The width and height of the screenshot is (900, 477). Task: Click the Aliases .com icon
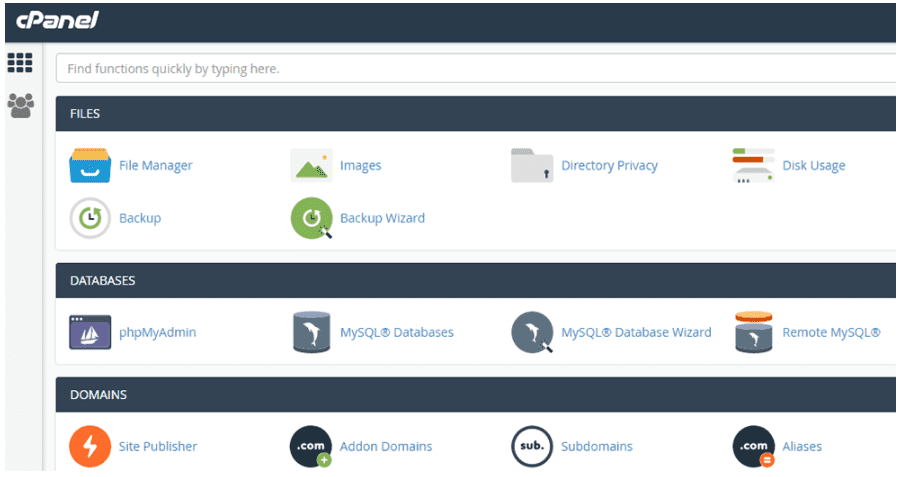754,447
